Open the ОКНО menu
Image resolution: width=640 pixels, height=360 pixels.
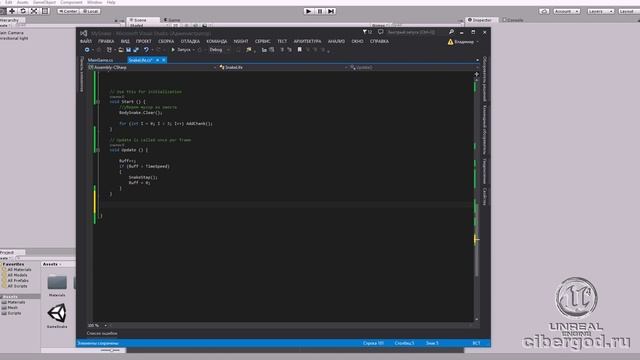(357, 41)
